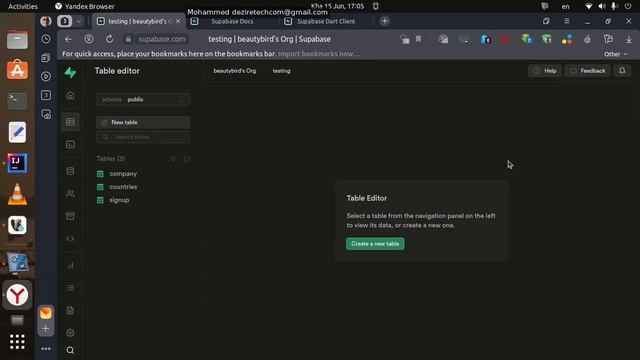Open Yandex Browser app menu in top bar
This screenshot has width=640, height=360.
click(x=85, y=6)
